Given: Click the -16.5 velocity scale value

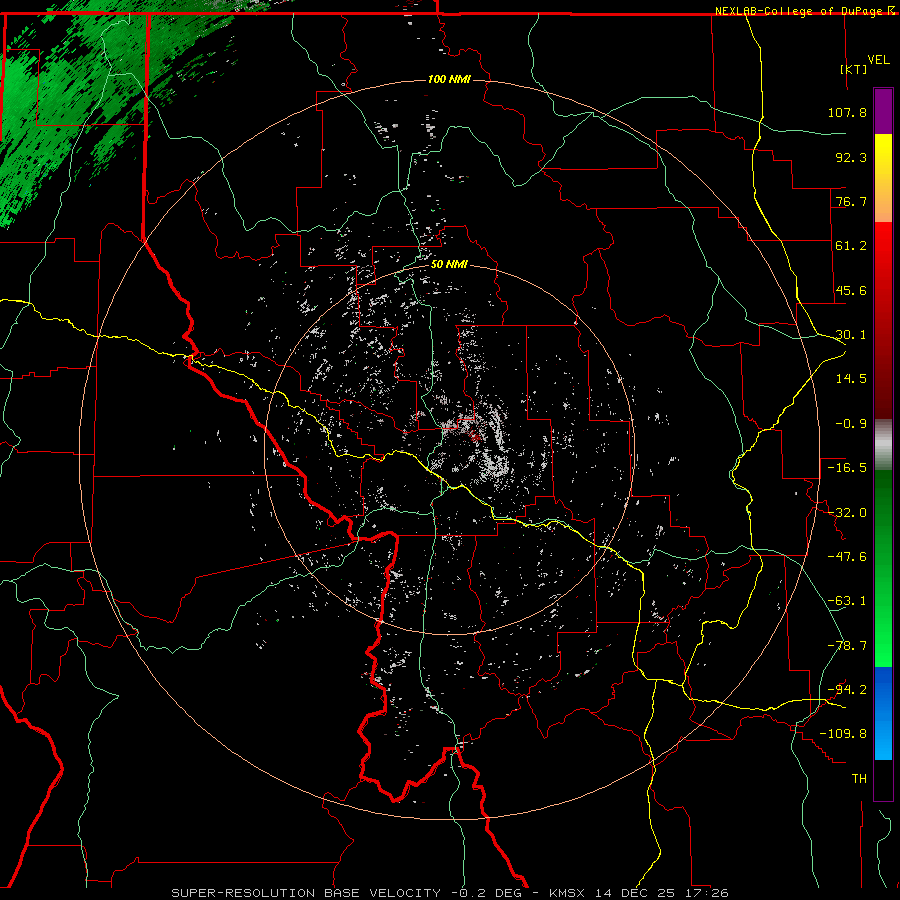Looking at the screenshot, I should tap(847, 468).
